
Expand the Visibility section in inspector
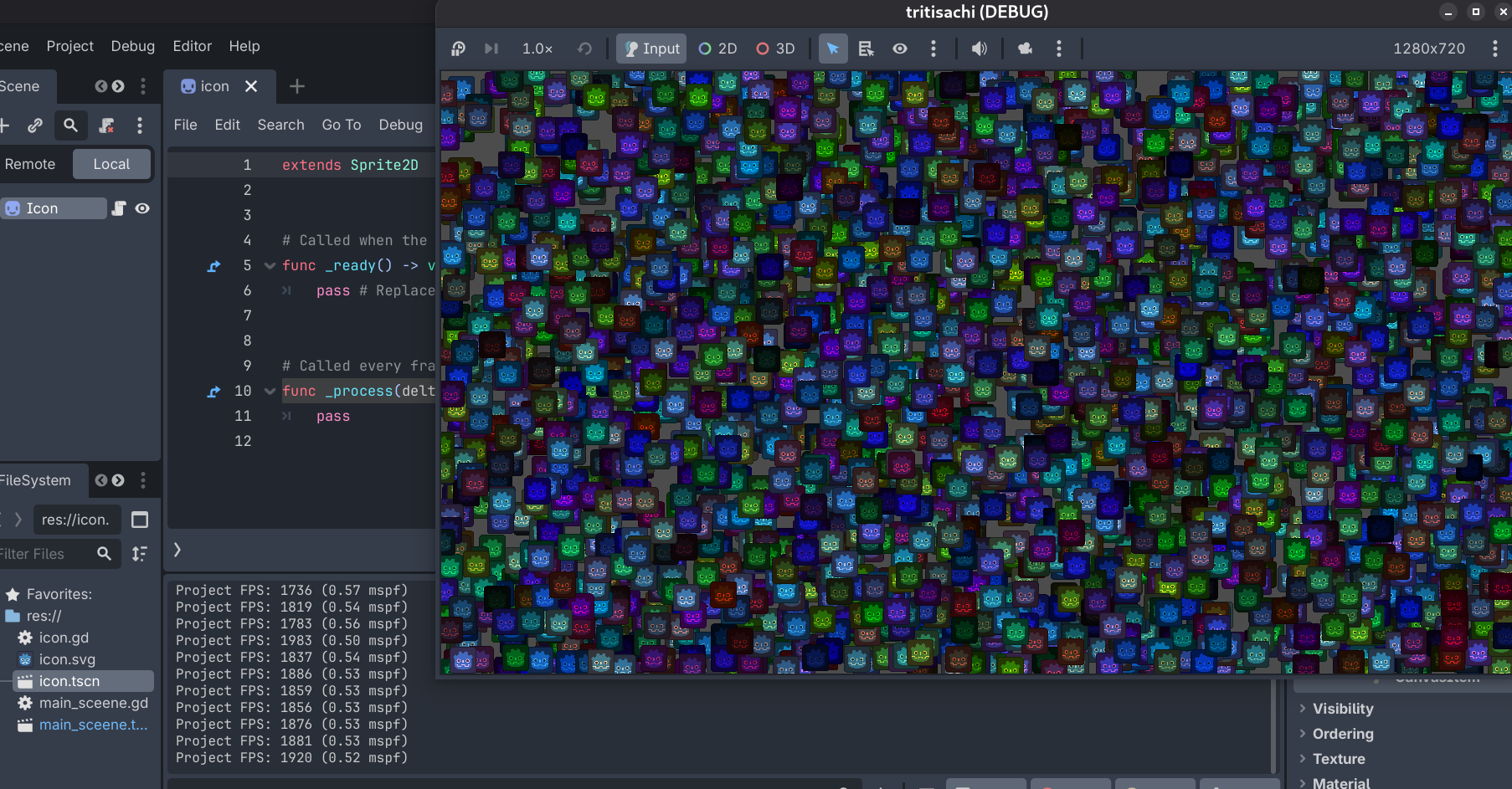pos(1343,709)
